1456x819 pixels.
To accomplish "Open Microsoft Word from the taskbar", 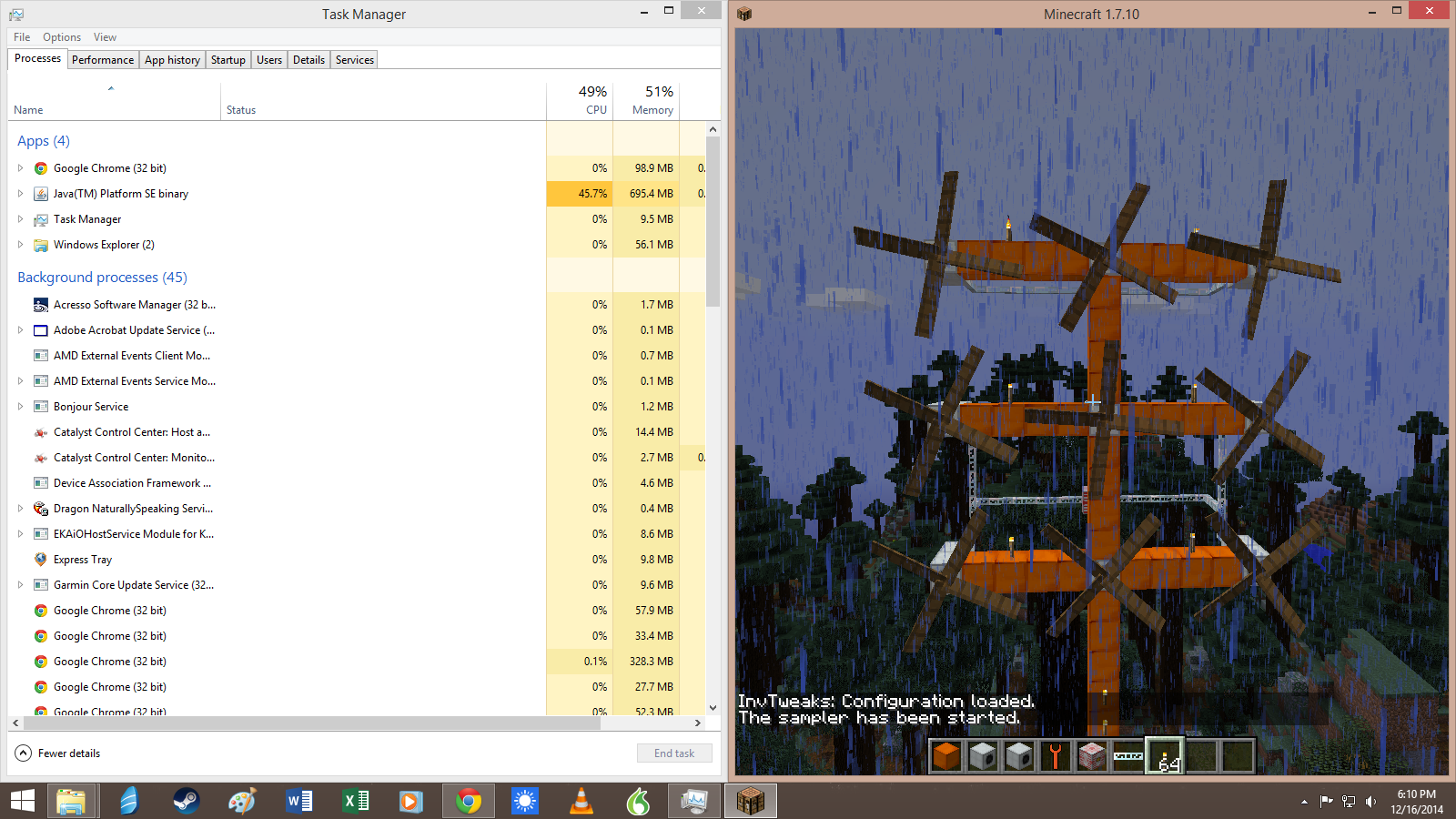I will click(x=298, y=801).
